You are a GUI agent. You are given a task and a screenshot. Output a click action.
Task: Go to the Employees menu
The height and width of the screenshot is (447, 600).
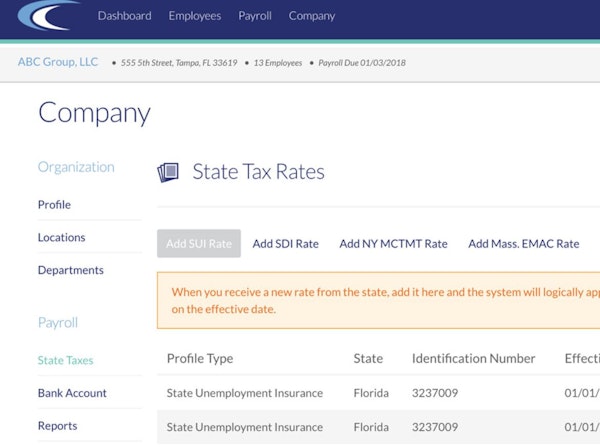click(x=195, y=16)
